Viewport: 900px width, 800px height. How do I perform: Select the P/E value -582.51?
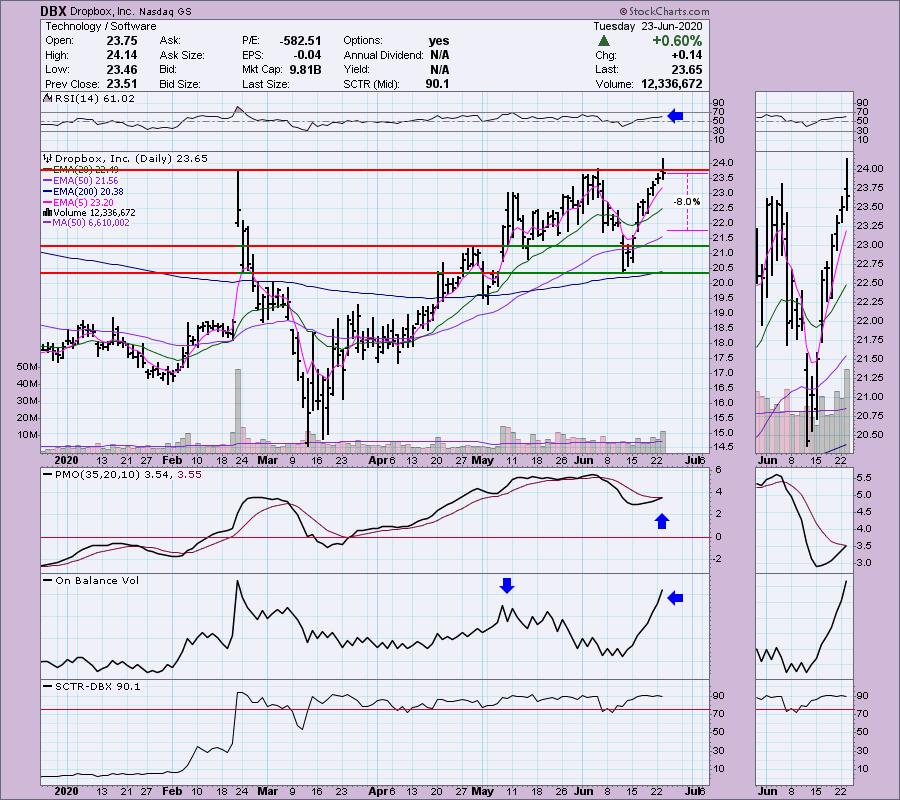coord(300,41)
